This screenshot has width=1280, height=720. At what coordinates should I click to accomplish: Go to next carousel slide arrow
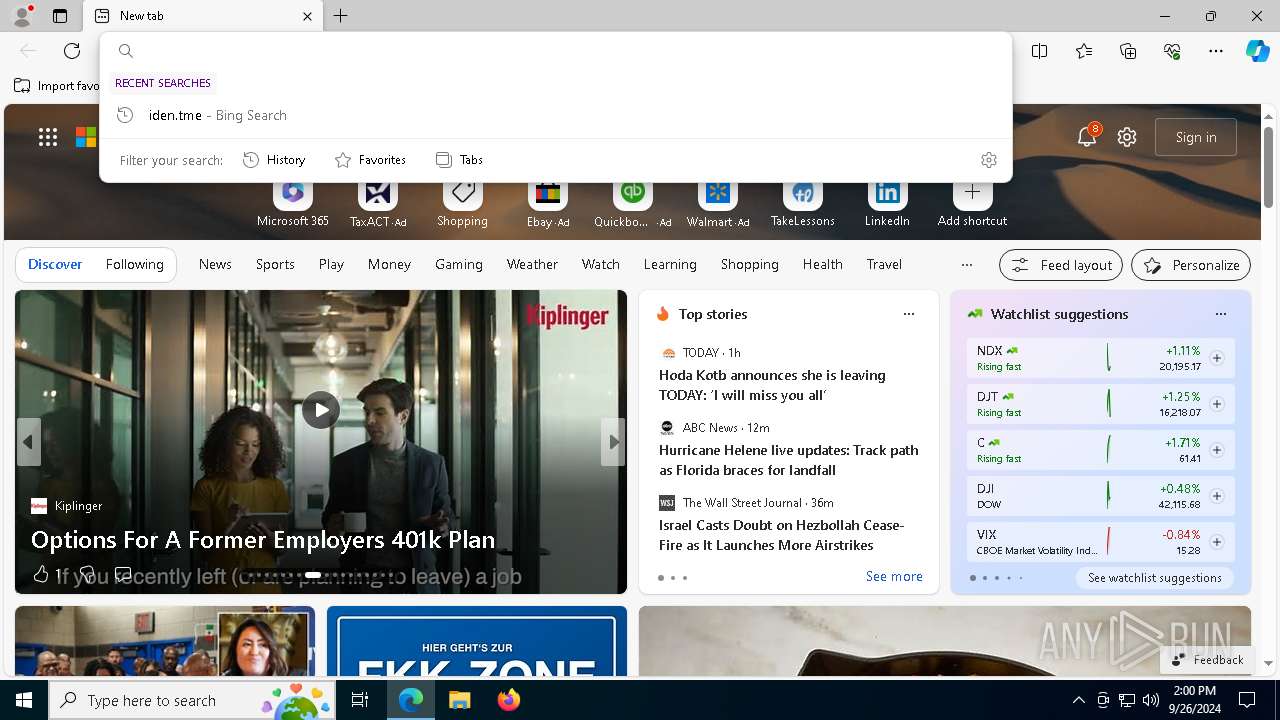613,442
